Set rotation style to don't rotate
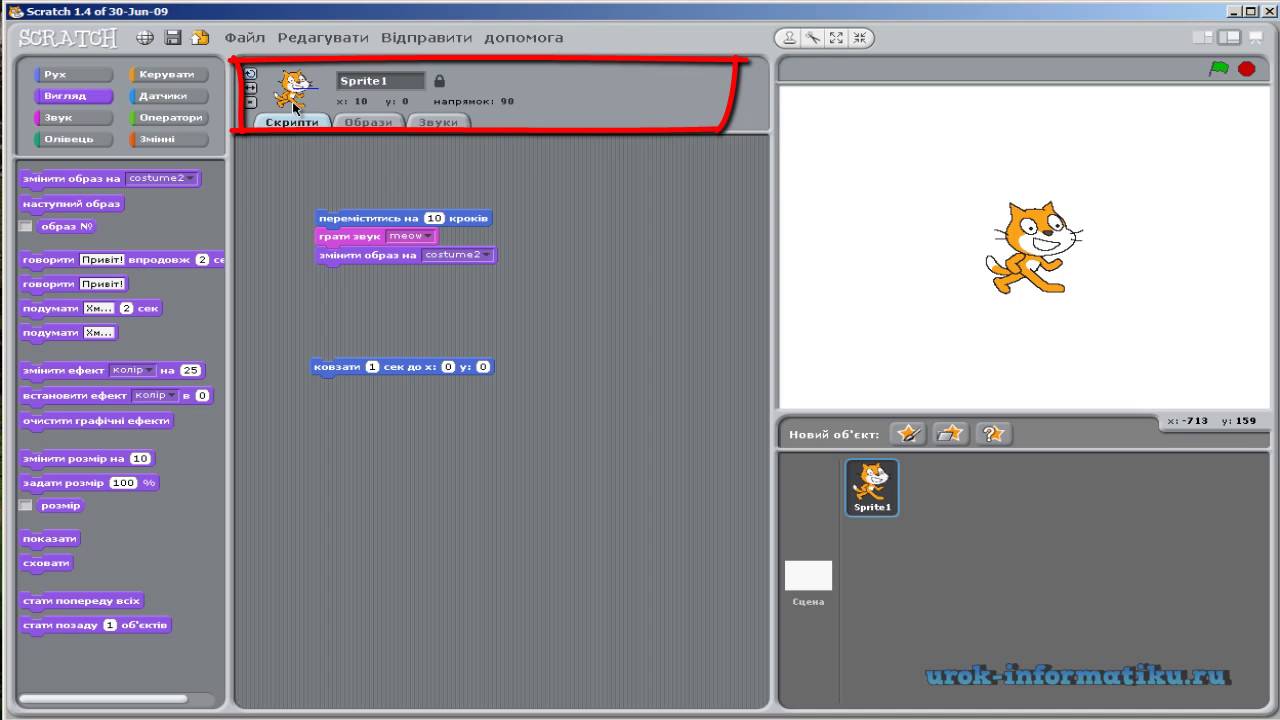This screenshot has width=1280, height=720. tap(251, 102)
